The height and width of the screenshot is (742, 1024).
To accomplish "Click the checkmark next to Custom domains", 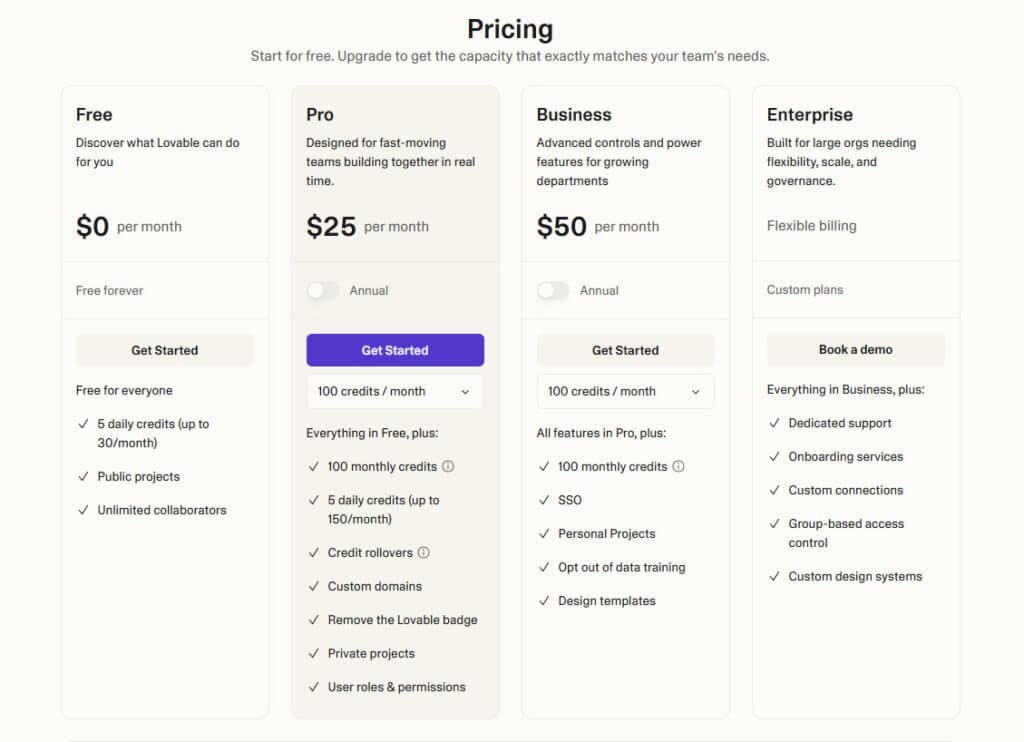I will pos(313,587).
